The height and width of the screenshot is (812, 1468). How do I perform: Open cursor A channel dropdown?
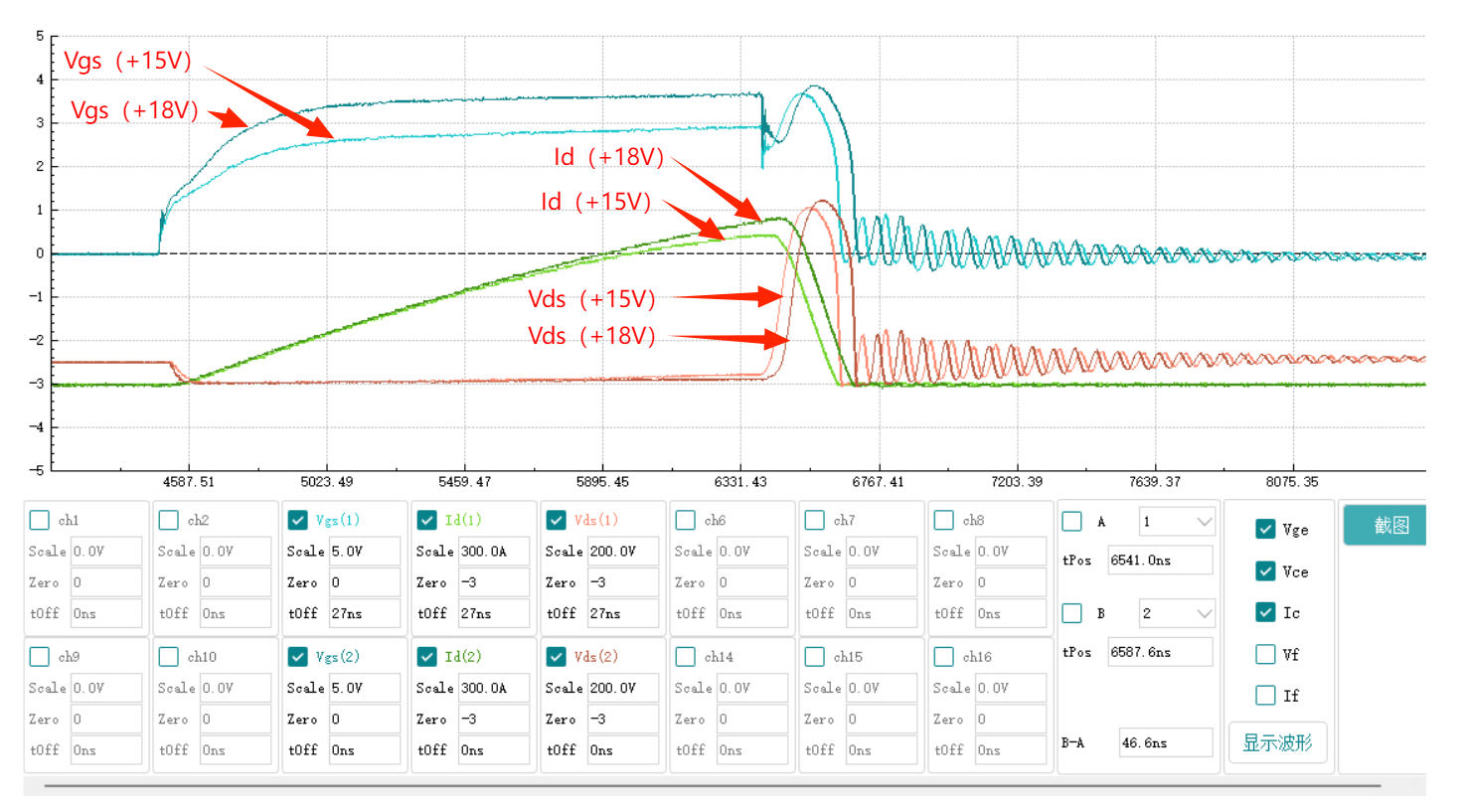1176,522
